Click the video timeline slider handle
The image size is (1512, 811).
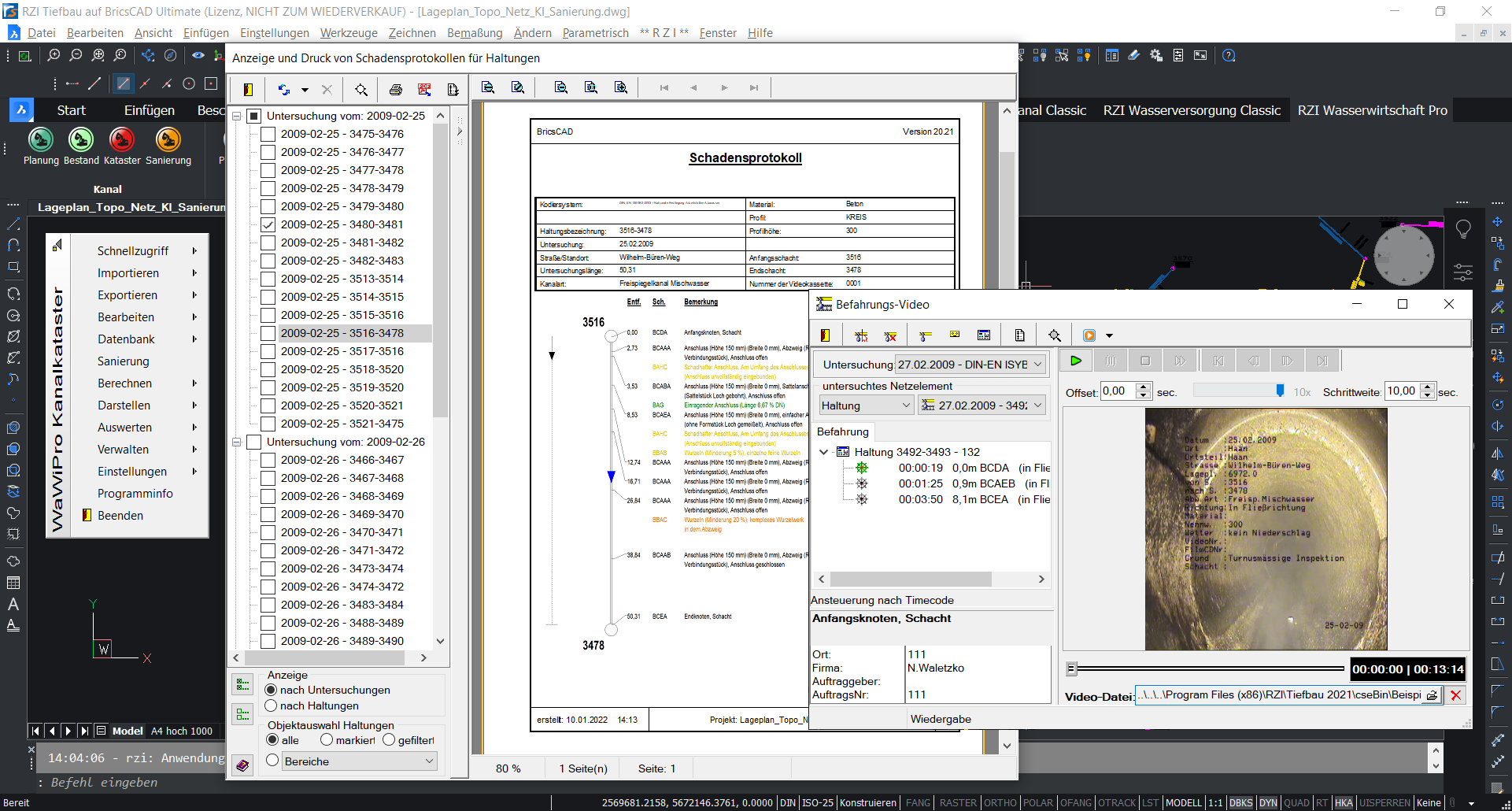[1071, 669]
